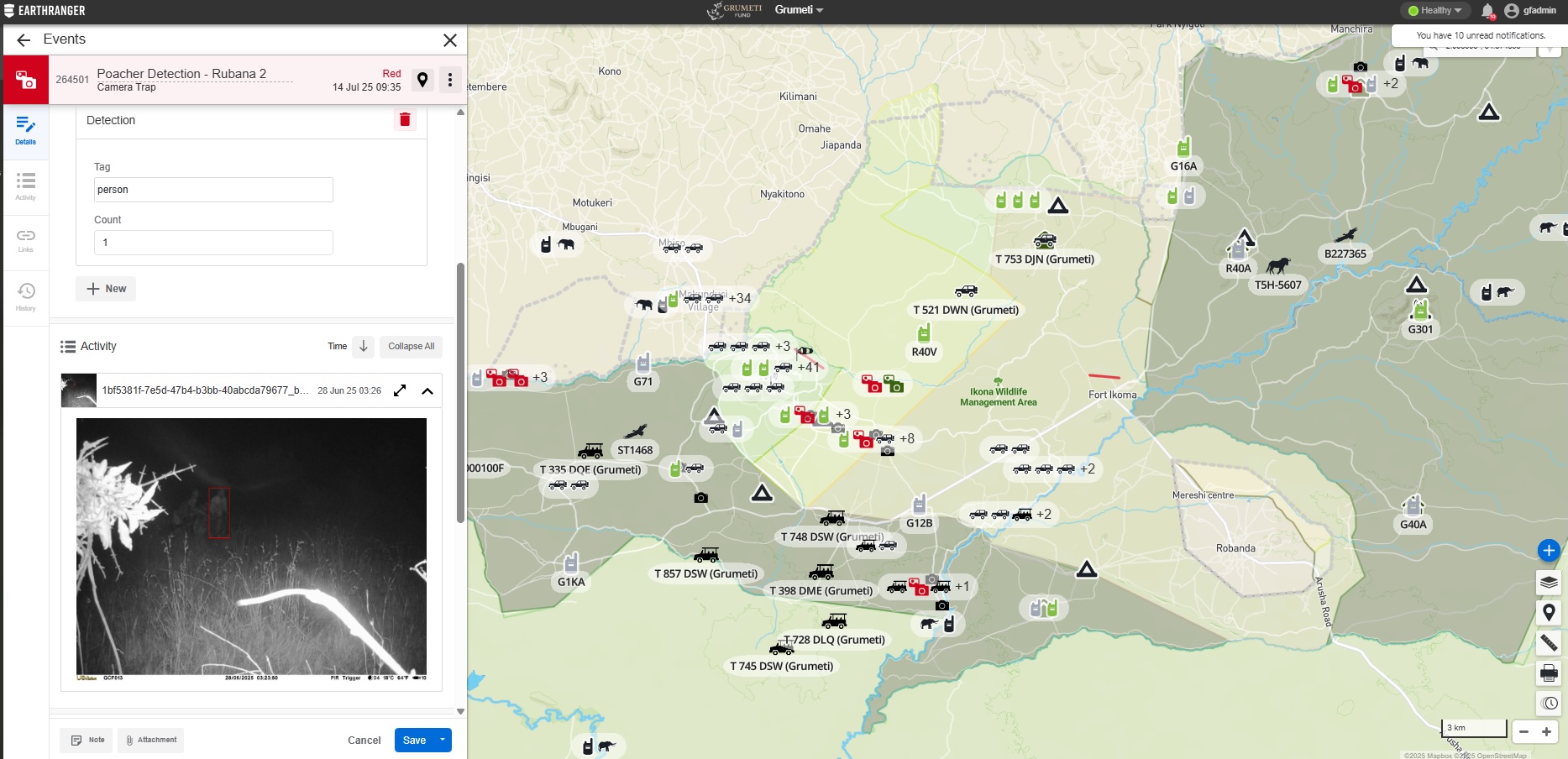1568x759 pixels.
Task: Click the blue add report button
Action: pos(1549,550)
